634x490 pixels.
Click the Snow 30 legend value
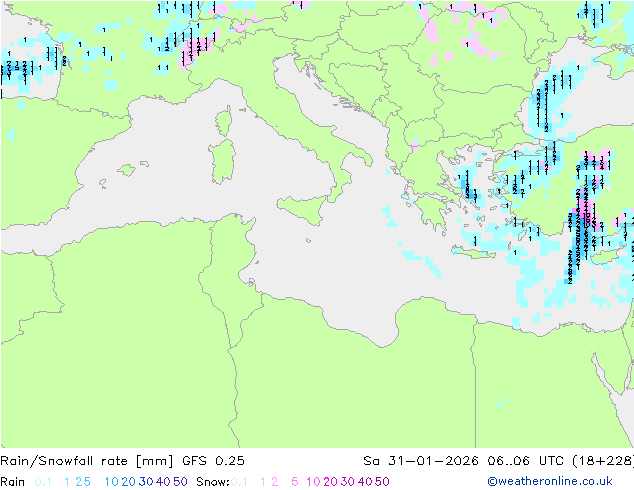coord(348,482)
